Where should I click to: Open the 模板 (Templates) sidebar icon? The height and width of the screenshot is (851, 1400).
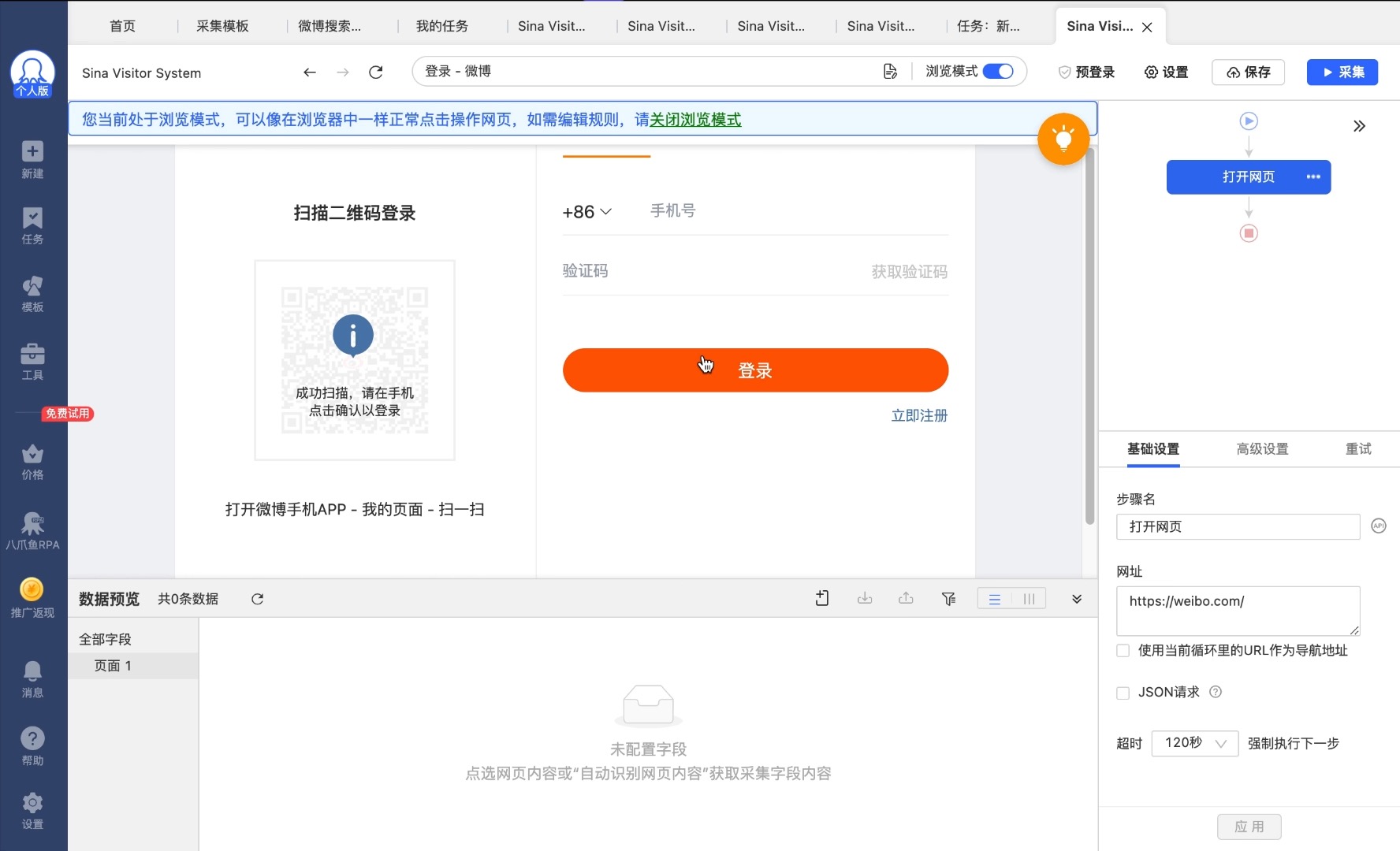(32, 294)
